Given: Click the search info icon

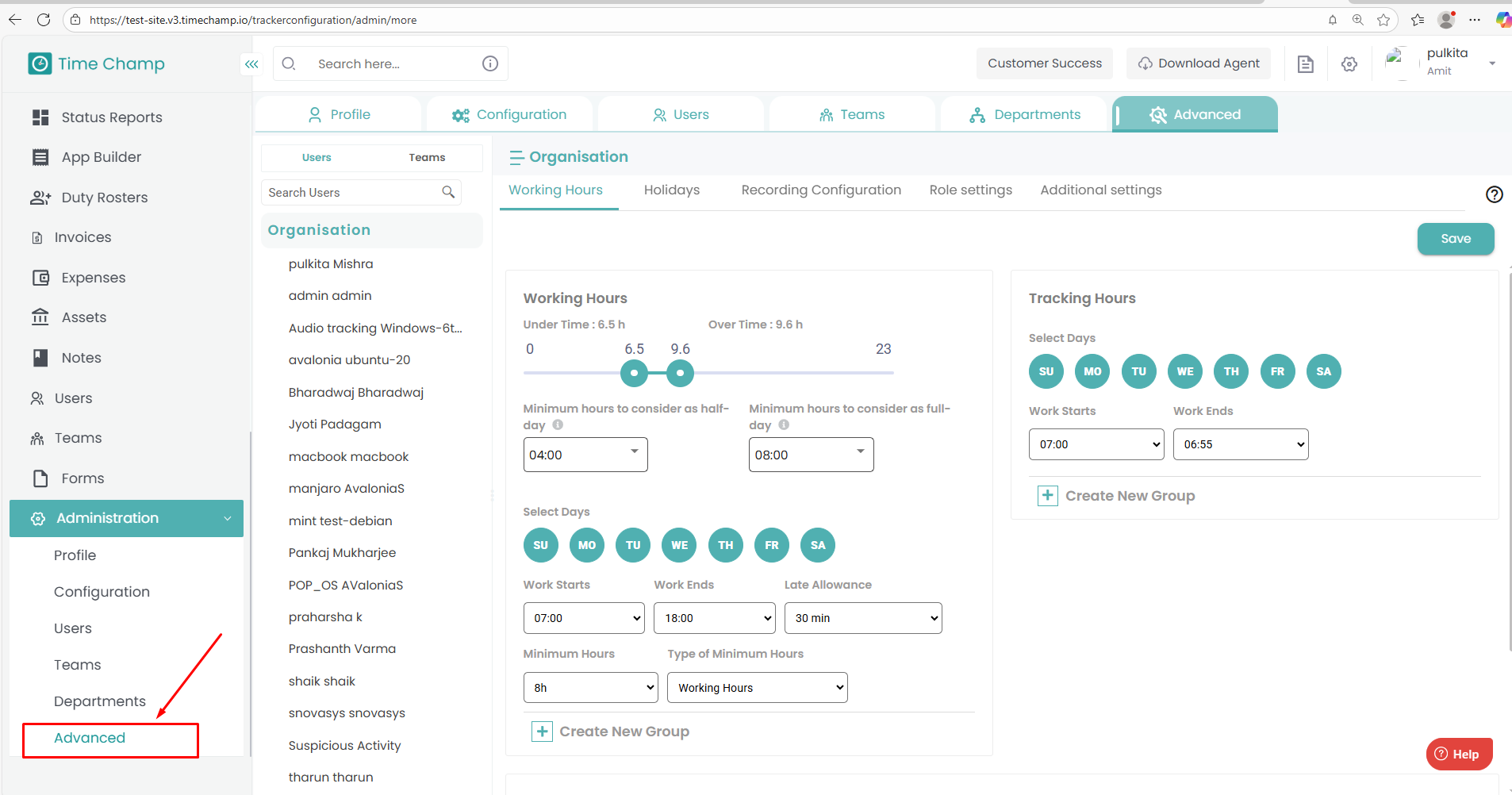Looking at the screenshot, I should click(x=490, y=63).
